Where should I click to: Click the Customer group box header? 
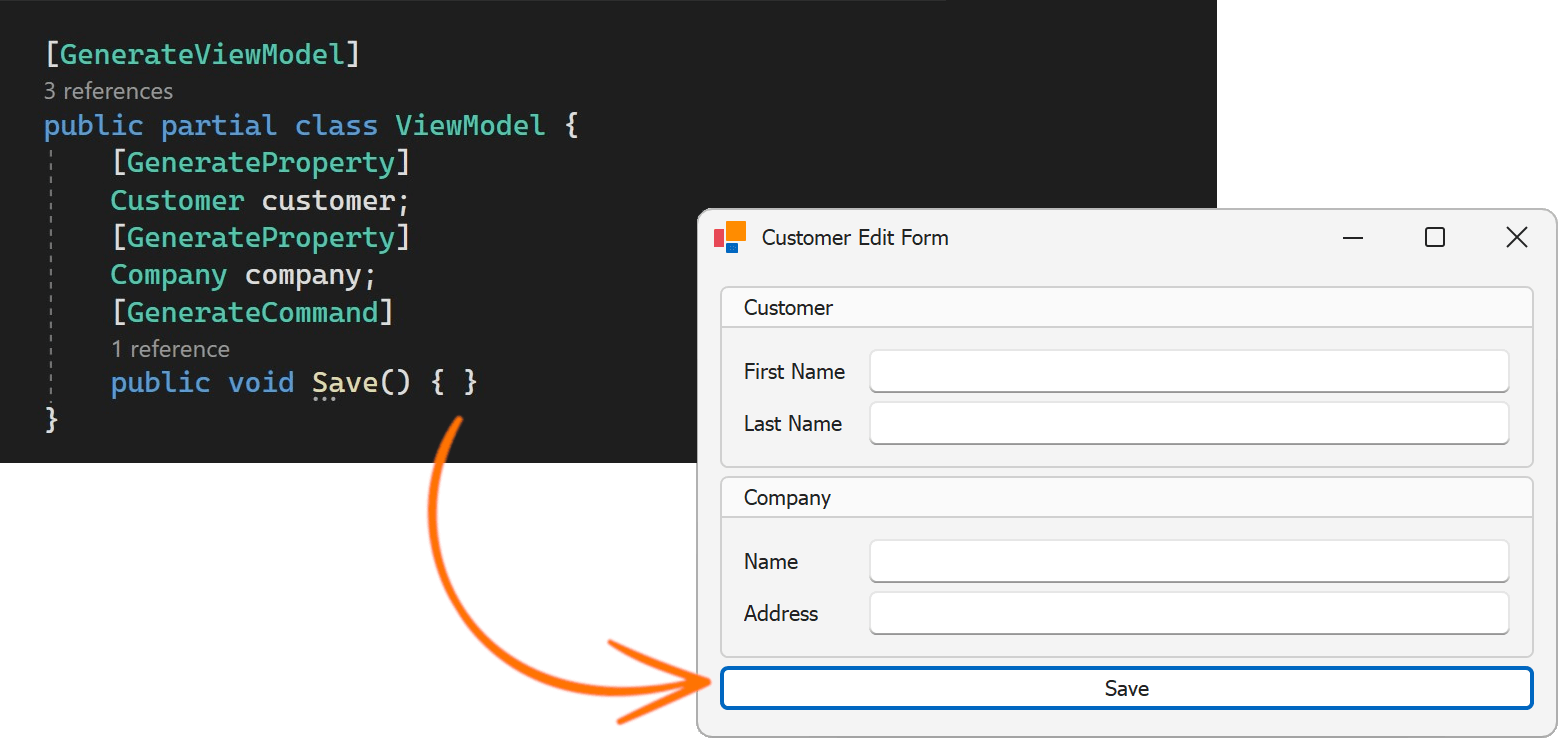[788, 308]
